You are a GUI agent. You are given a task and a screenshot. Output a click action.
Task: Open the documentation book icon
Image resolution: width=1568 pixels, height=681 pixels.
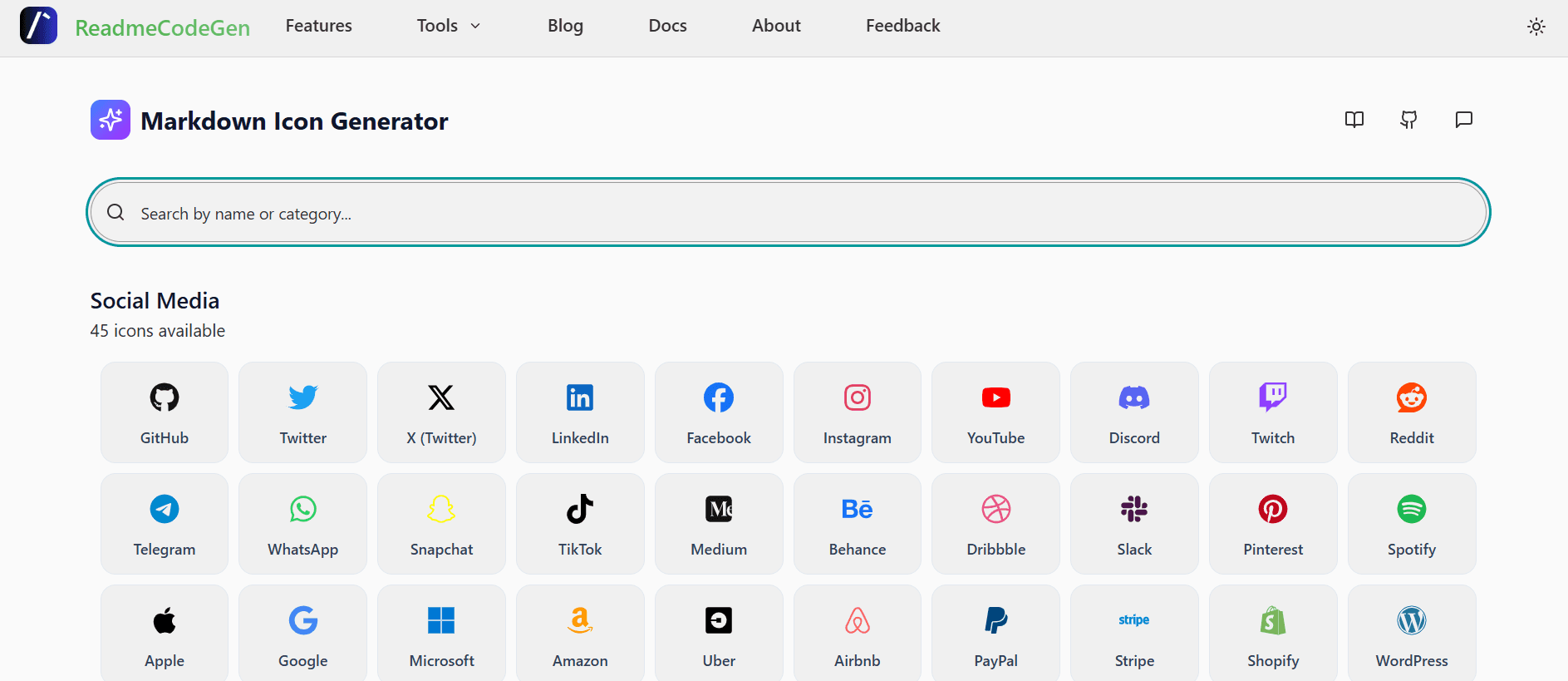tap(1354, 120)
